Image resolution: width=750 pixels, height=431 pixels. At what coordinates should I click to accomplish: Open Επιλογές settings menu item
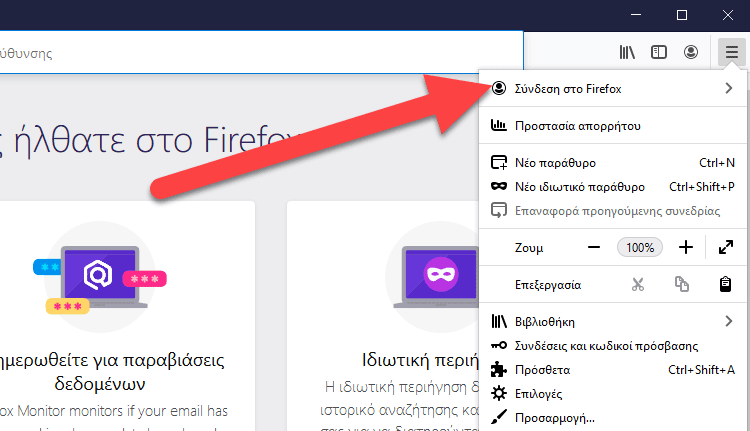[x=613, y=393]
